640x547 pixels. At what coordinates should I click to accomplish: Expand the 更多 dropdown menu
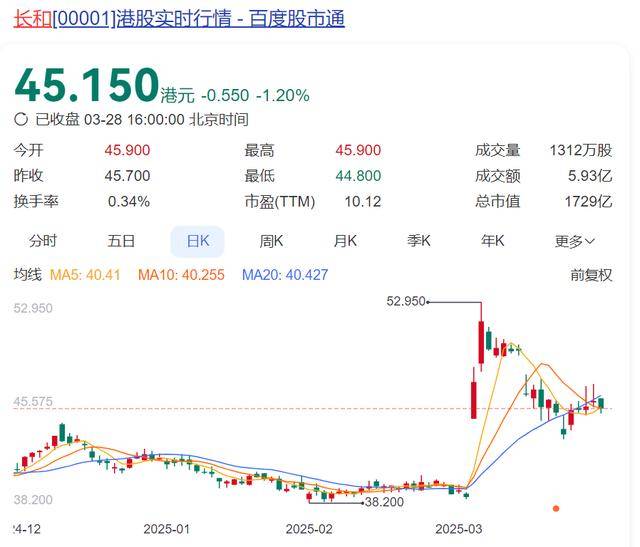coord(575,241)
